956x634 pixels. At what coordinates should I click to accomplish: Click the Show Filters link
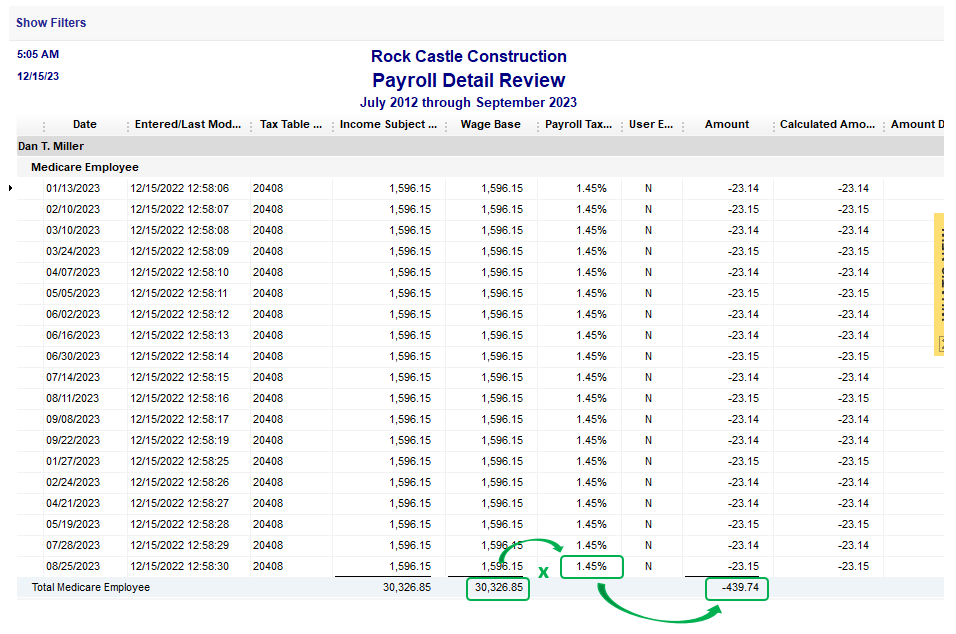pos(51,22)
